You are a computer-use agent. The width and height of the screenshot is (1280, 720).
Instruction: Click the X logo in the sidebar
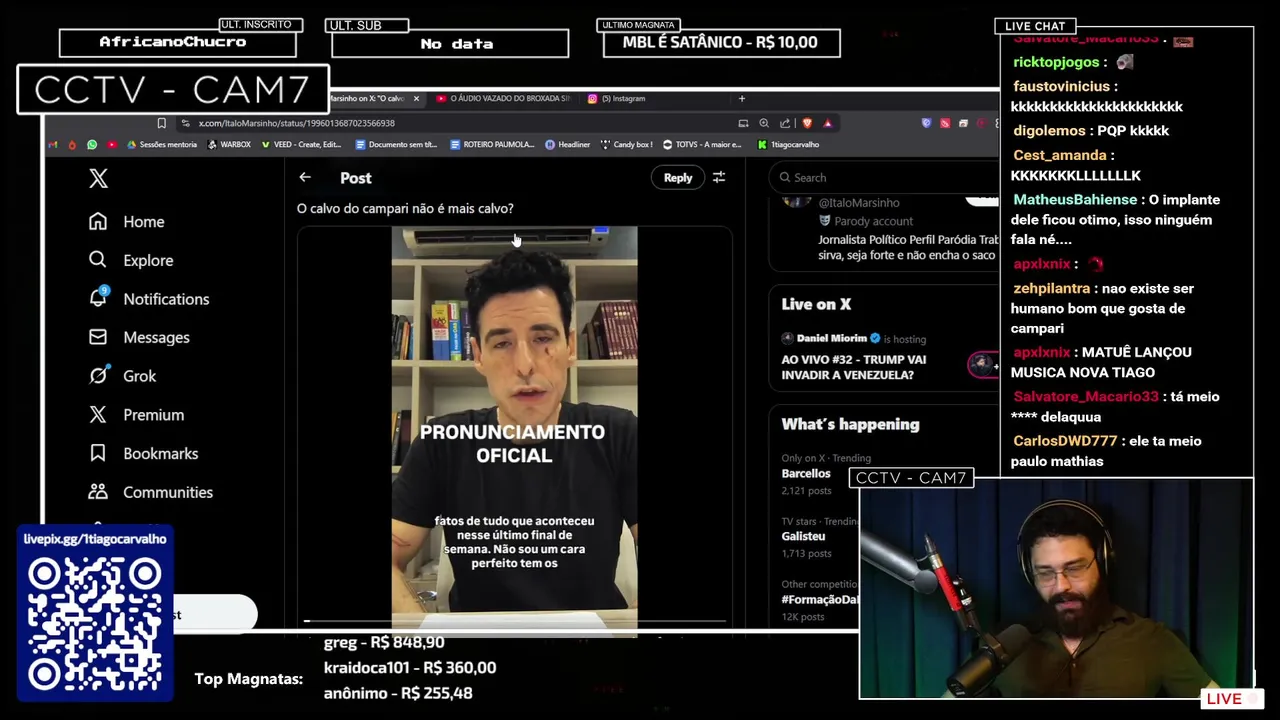coord(98,178)
